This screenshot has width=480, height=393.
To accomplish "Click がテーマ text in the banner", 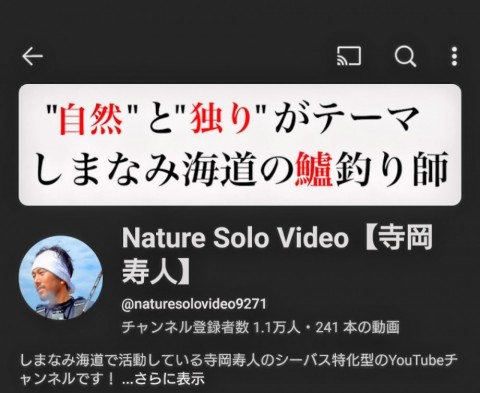I will tap(347, 119).
